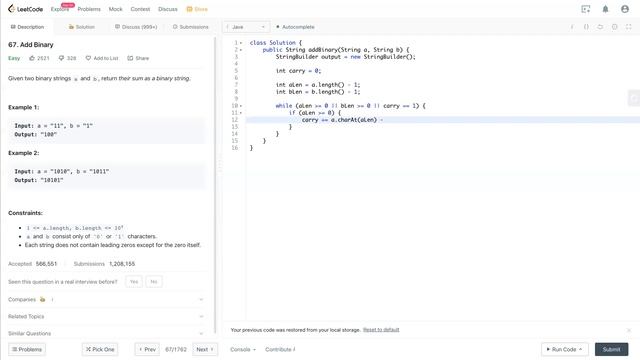The height and width of the screenshot is (360, 640).
Task: Enter fullscreen editor mode
Action: [629, 27]
